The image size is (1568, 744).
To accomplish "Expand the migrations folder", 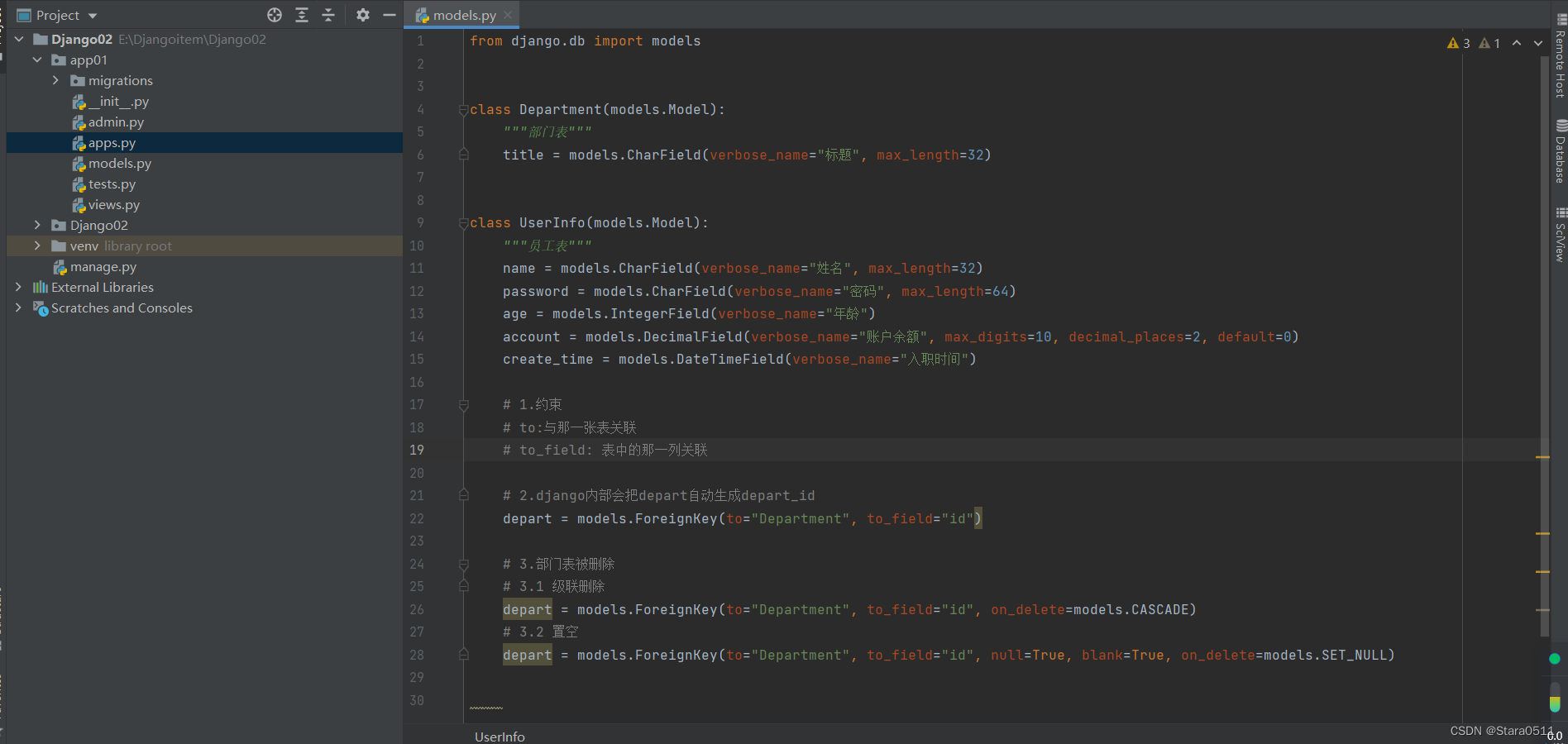I will [55, 80].
